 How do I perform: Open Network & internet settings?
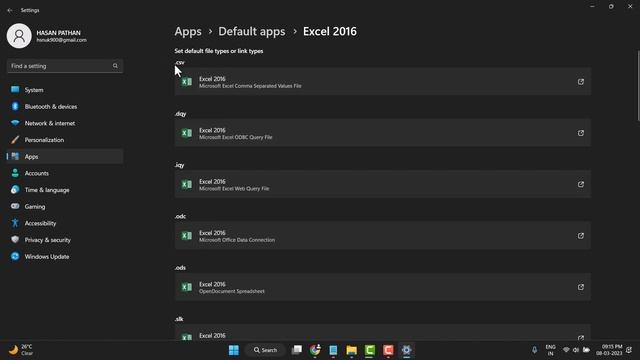[x=65, y=123]
